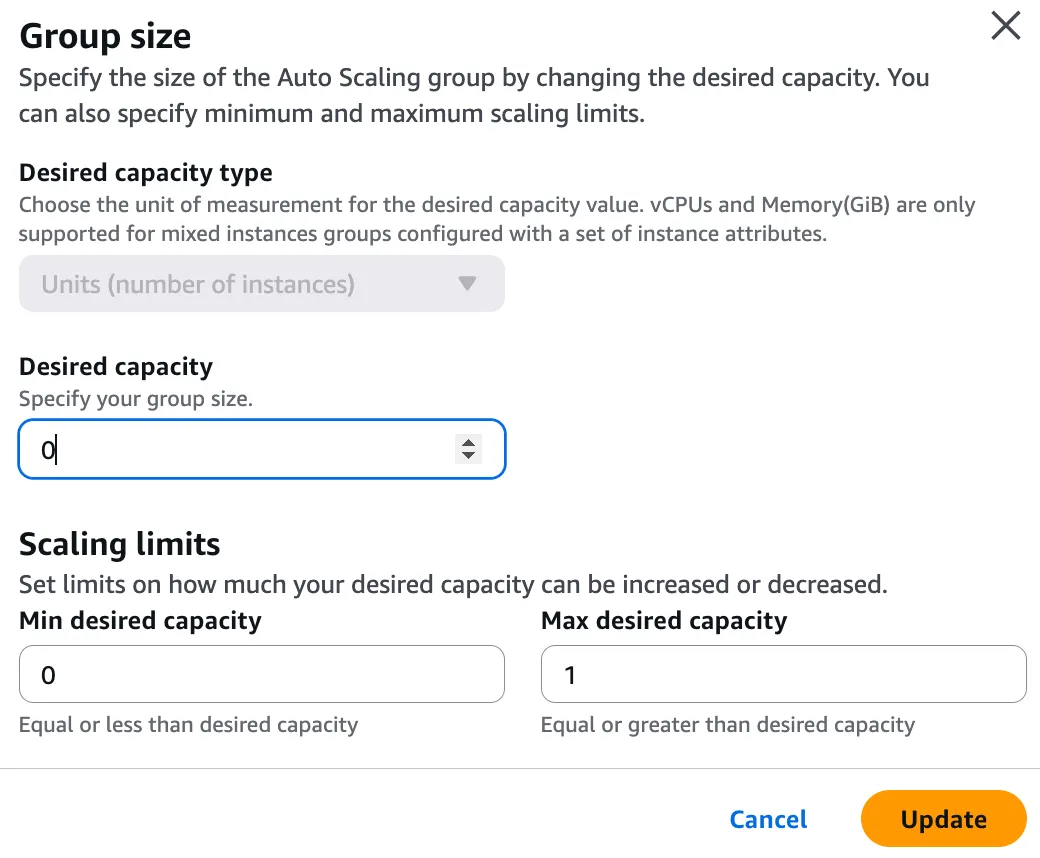The height and width of the screenshot is (858, 1040).
Task: Click the 'Specify your group size.' helper text
Action: 136,399
